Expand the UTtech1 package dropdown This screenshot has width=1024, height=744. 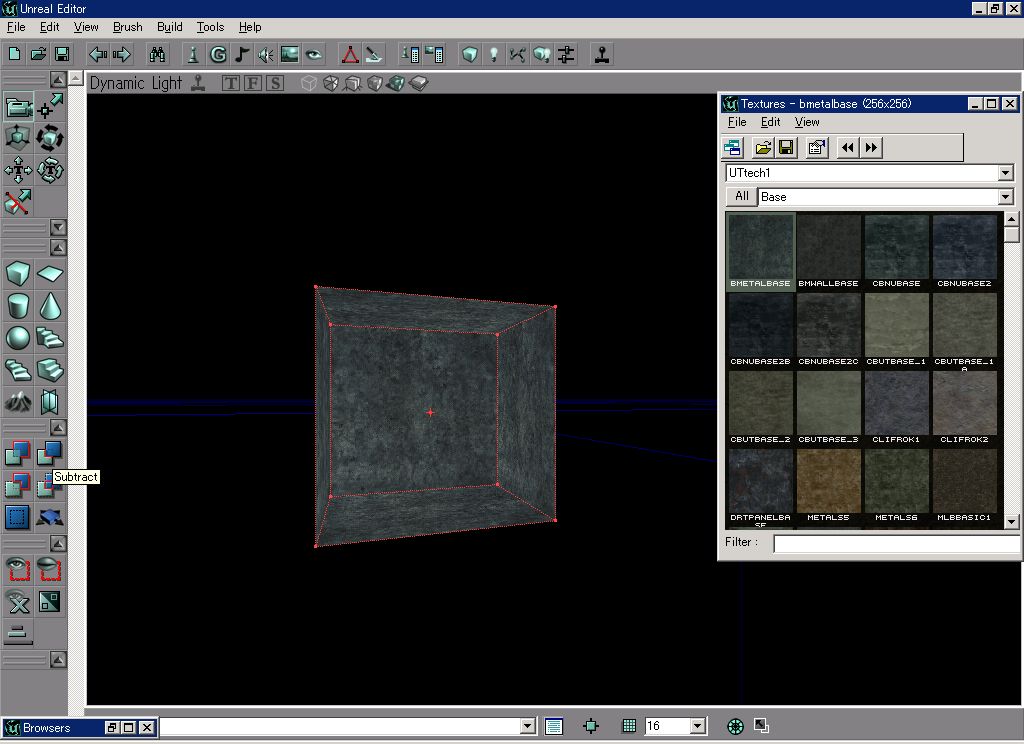point(1005,173)
